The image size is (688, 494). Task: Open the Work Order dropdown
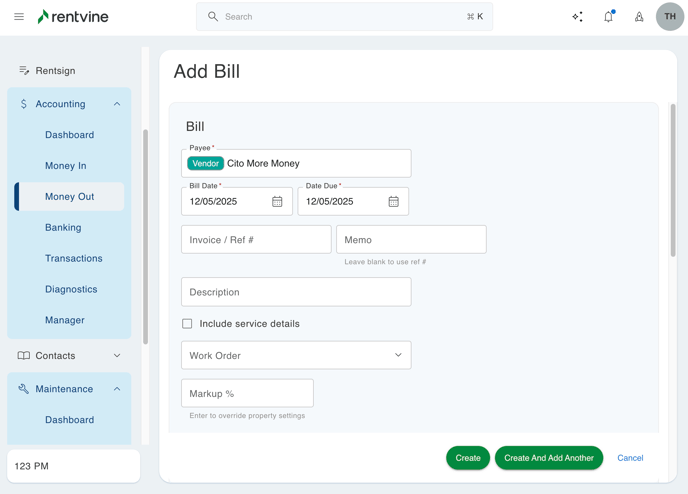tap(296, 355)
